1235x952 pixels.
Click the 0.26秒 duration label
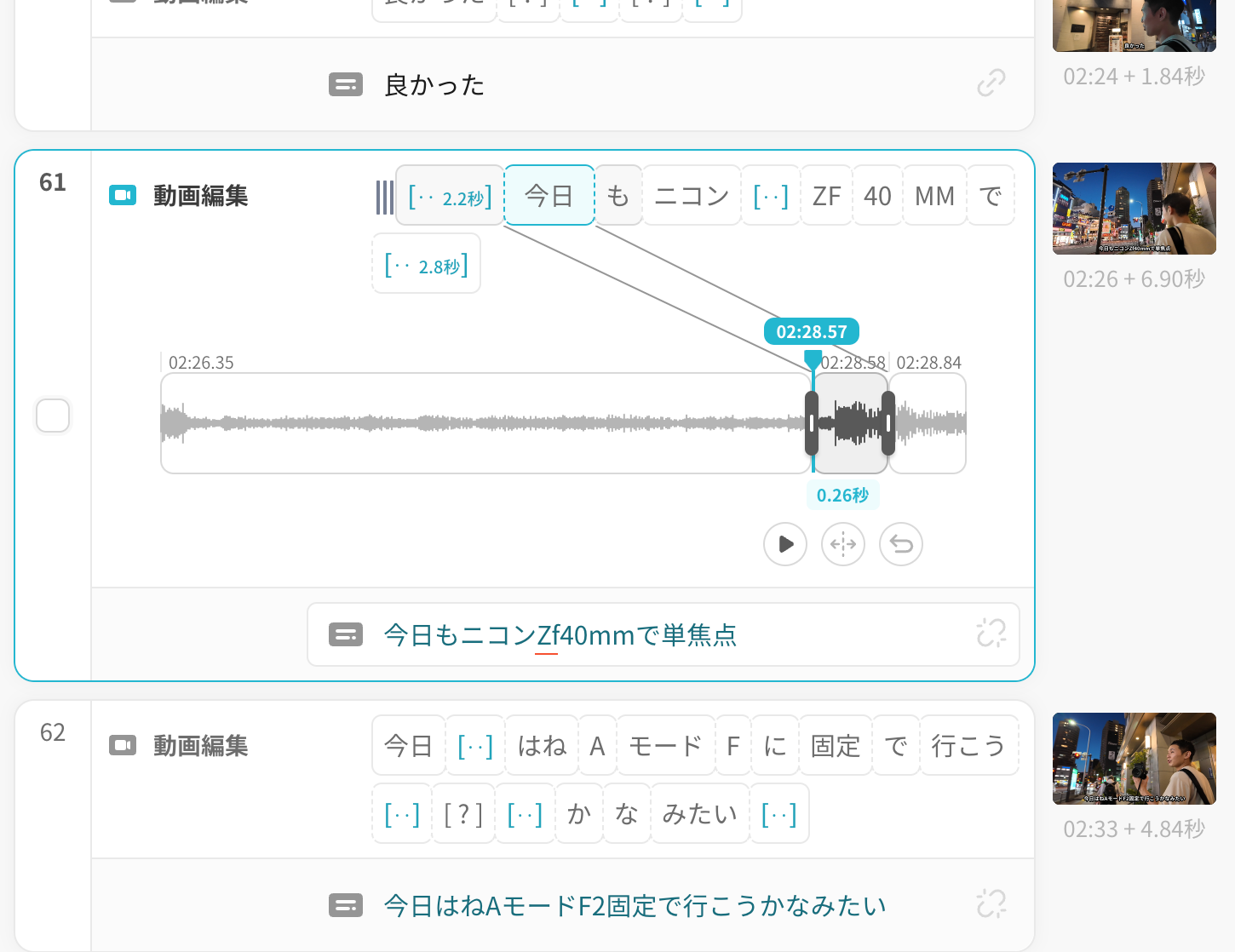(x=843, y=495)
